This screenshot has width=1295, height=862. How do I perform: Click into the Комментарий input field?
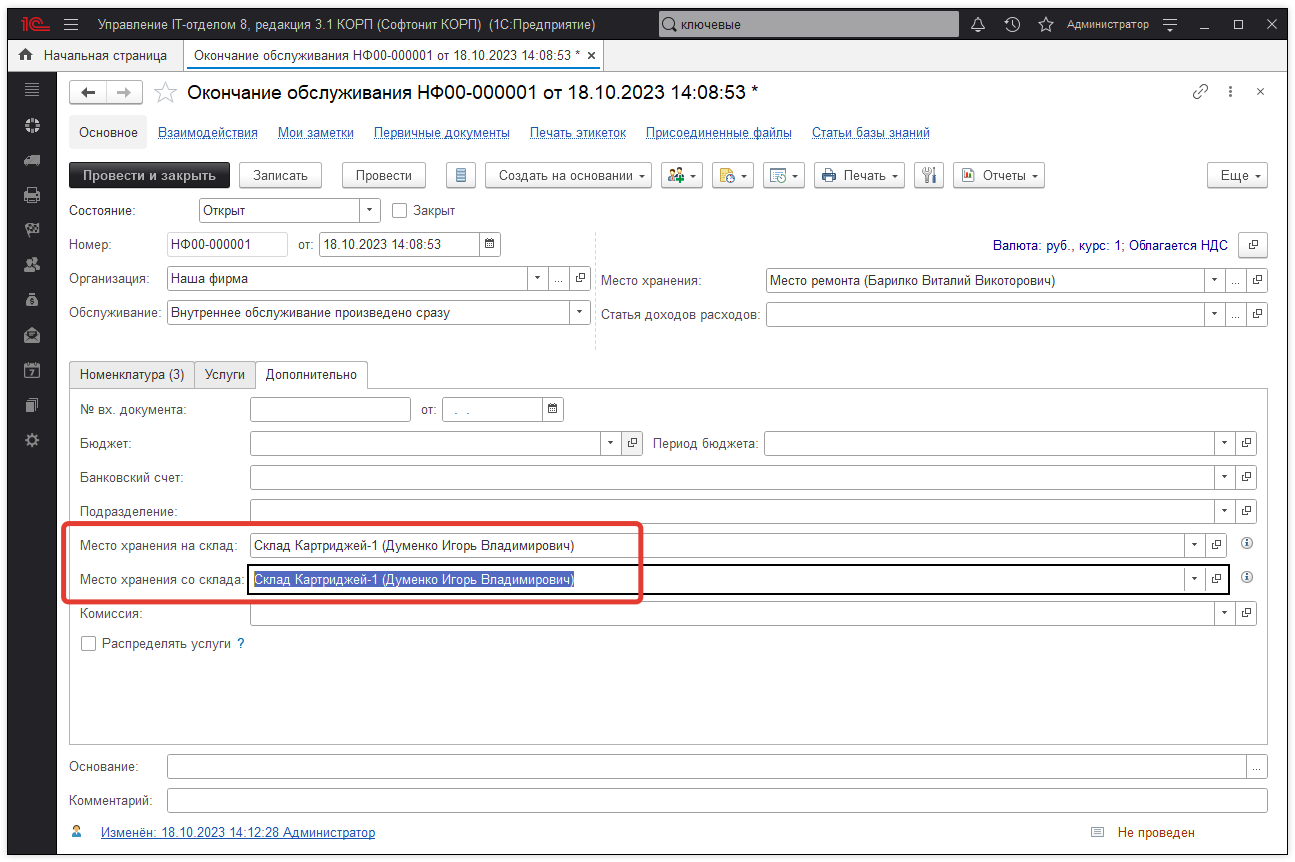click(x=716, y=801)
